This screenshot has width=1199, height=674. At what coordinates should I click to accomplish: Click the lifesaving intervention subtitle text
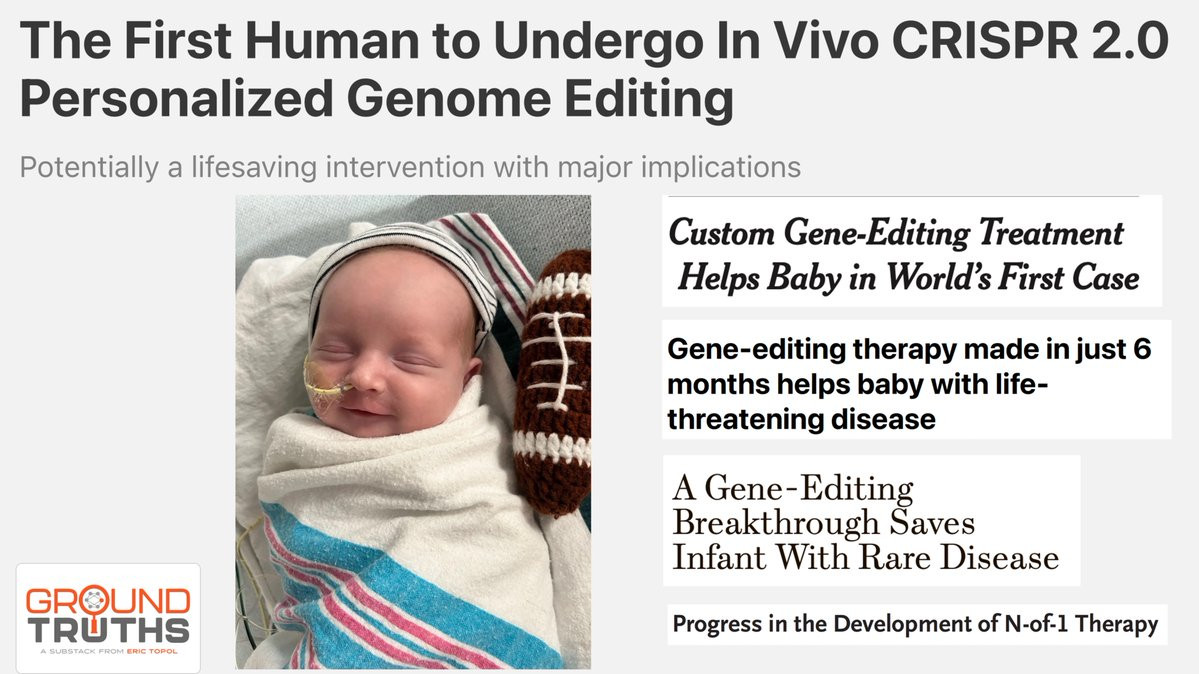pos(410,167)
